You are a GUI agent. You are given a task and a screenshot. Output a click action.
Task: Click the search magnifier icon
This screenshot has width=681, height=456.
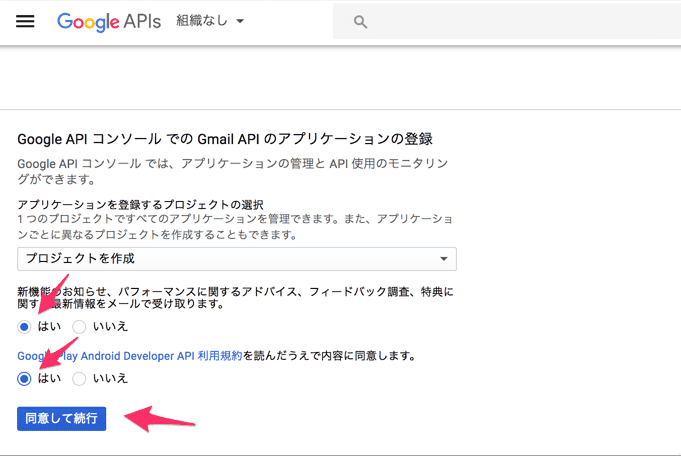pos(360,22)
